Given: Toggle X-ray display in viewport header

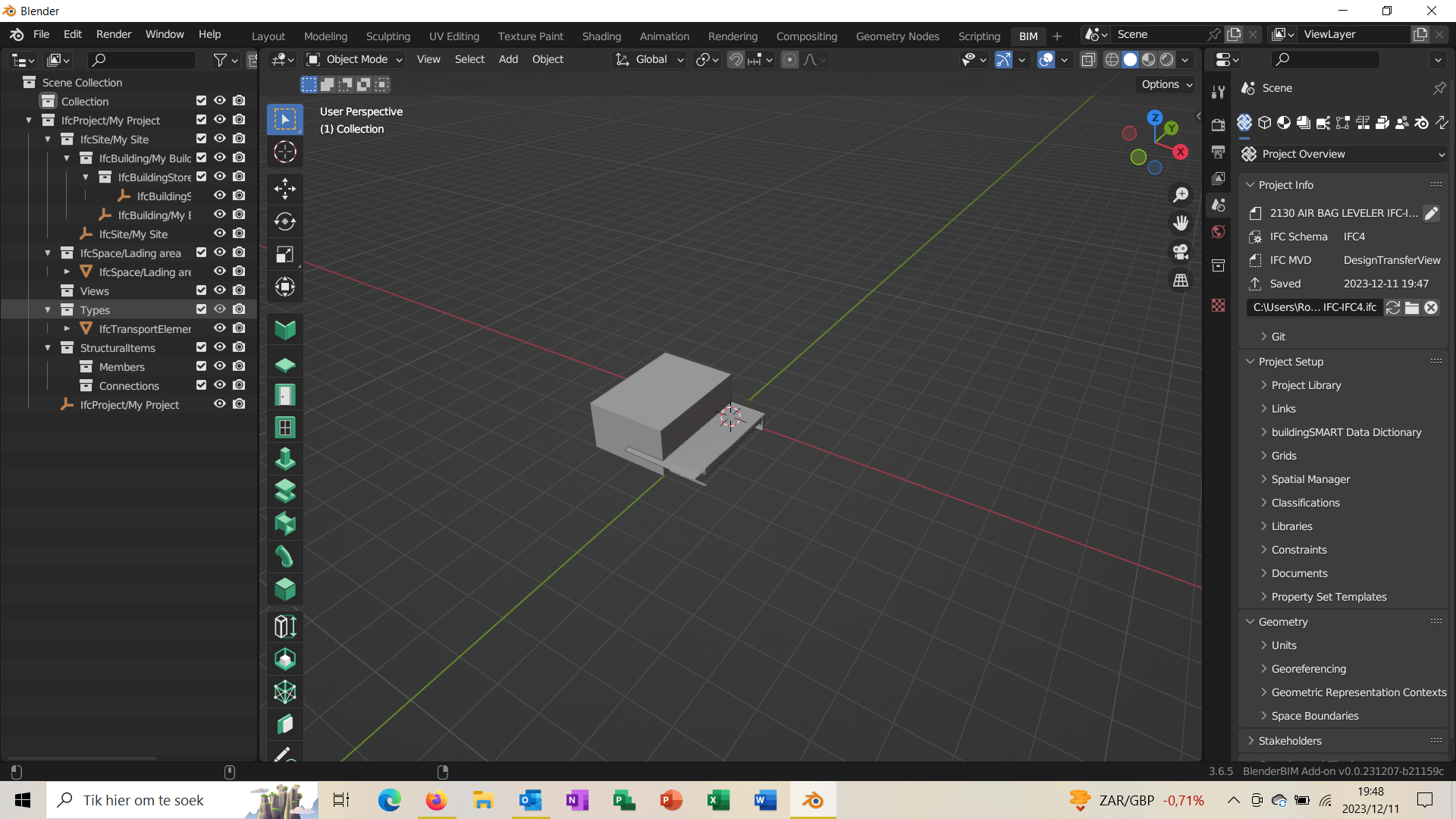Looking at the screenshot, I should [x=1088, y=59].
